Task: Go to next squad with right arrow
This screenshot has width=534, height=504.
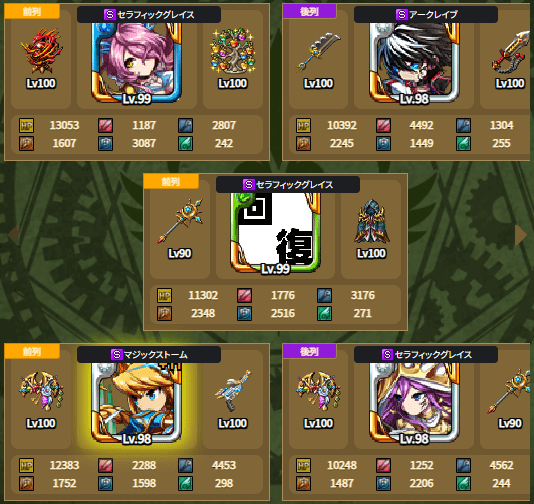Action: pyautogui.click(x=520, y=235)
